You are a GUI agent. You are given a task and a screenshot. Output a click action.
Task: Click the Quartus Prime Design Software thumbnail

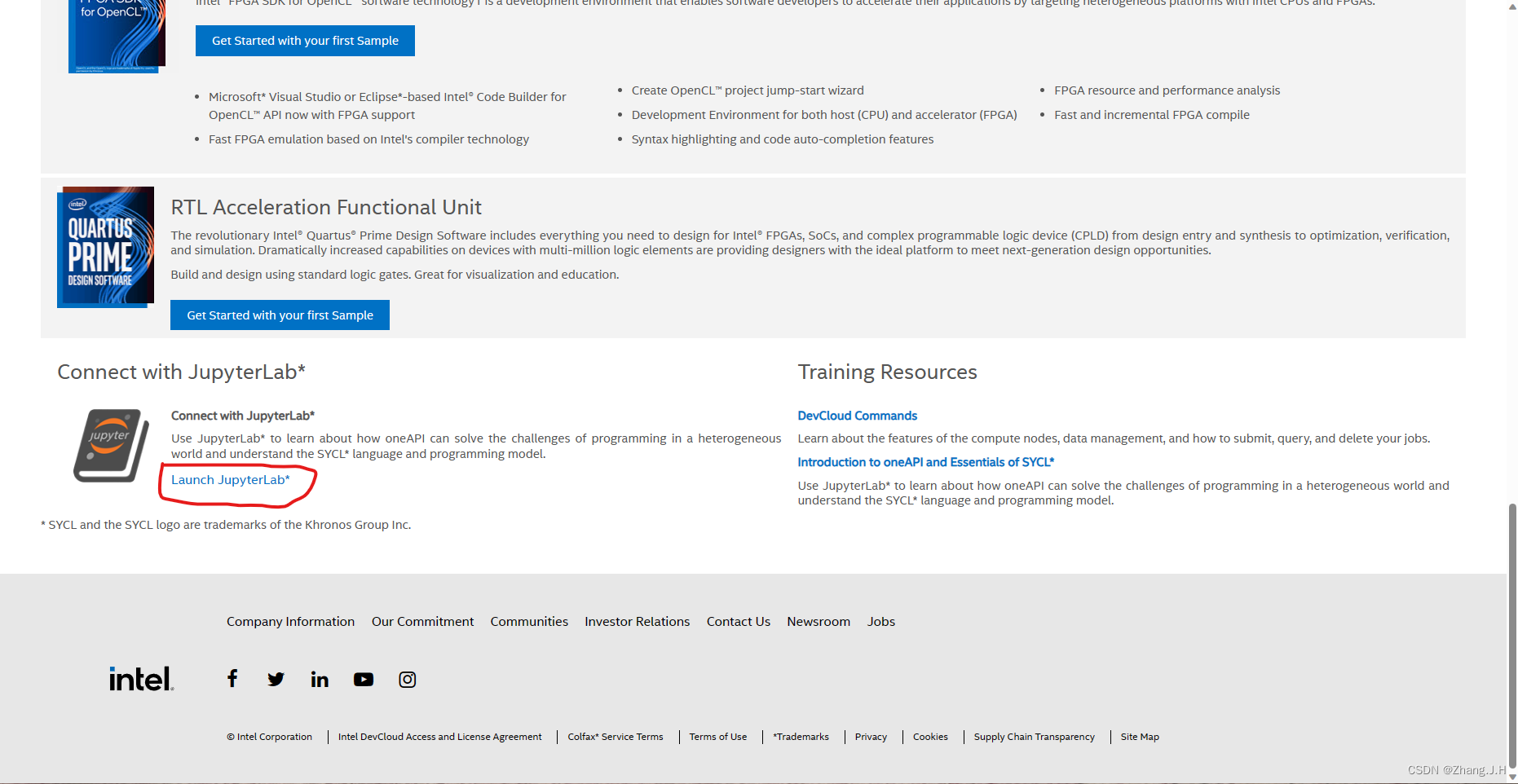point(105,246)
